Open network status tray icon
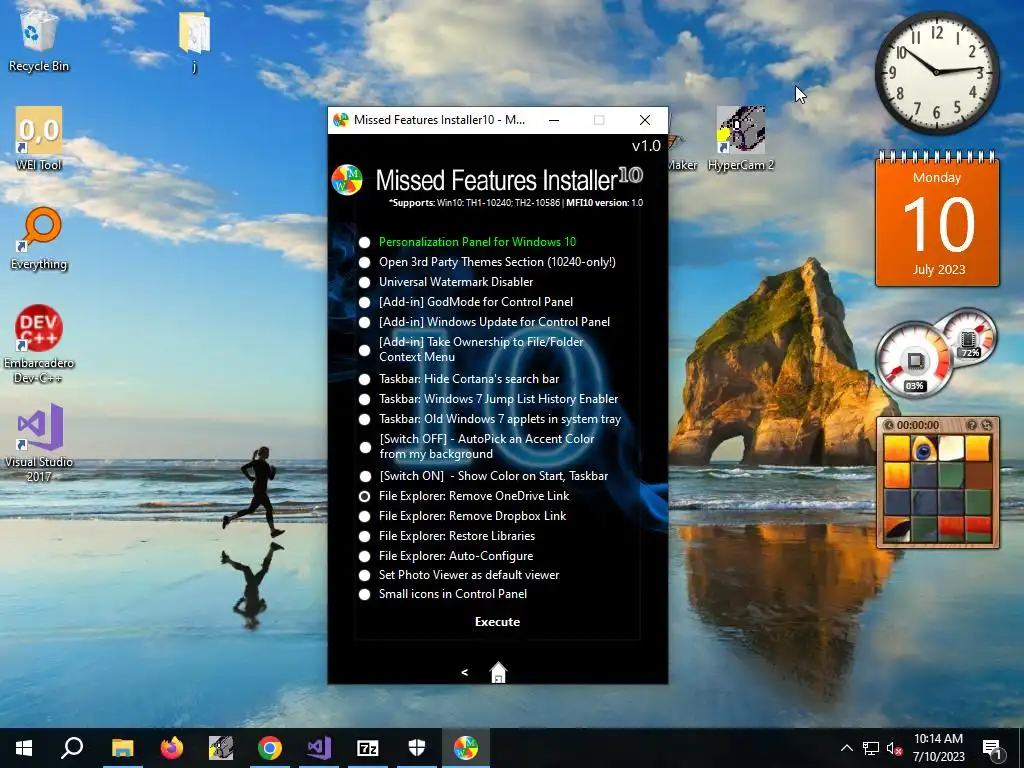The height and width of the screenshot is (768, 1024). pyautogui.click(x=871, y=748)
